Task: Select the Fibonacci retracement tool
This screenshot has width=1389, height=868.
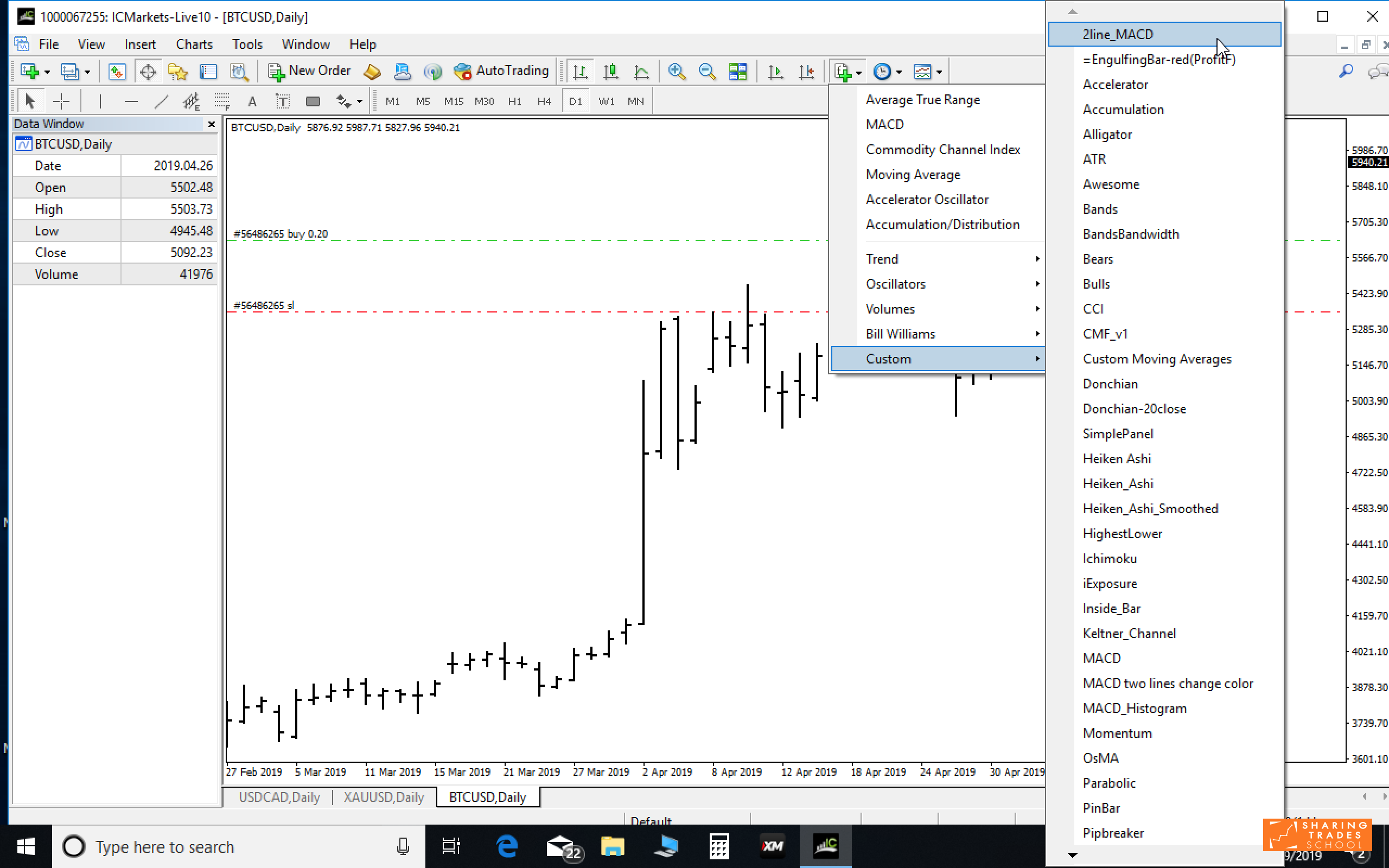Action: (221, 101)
